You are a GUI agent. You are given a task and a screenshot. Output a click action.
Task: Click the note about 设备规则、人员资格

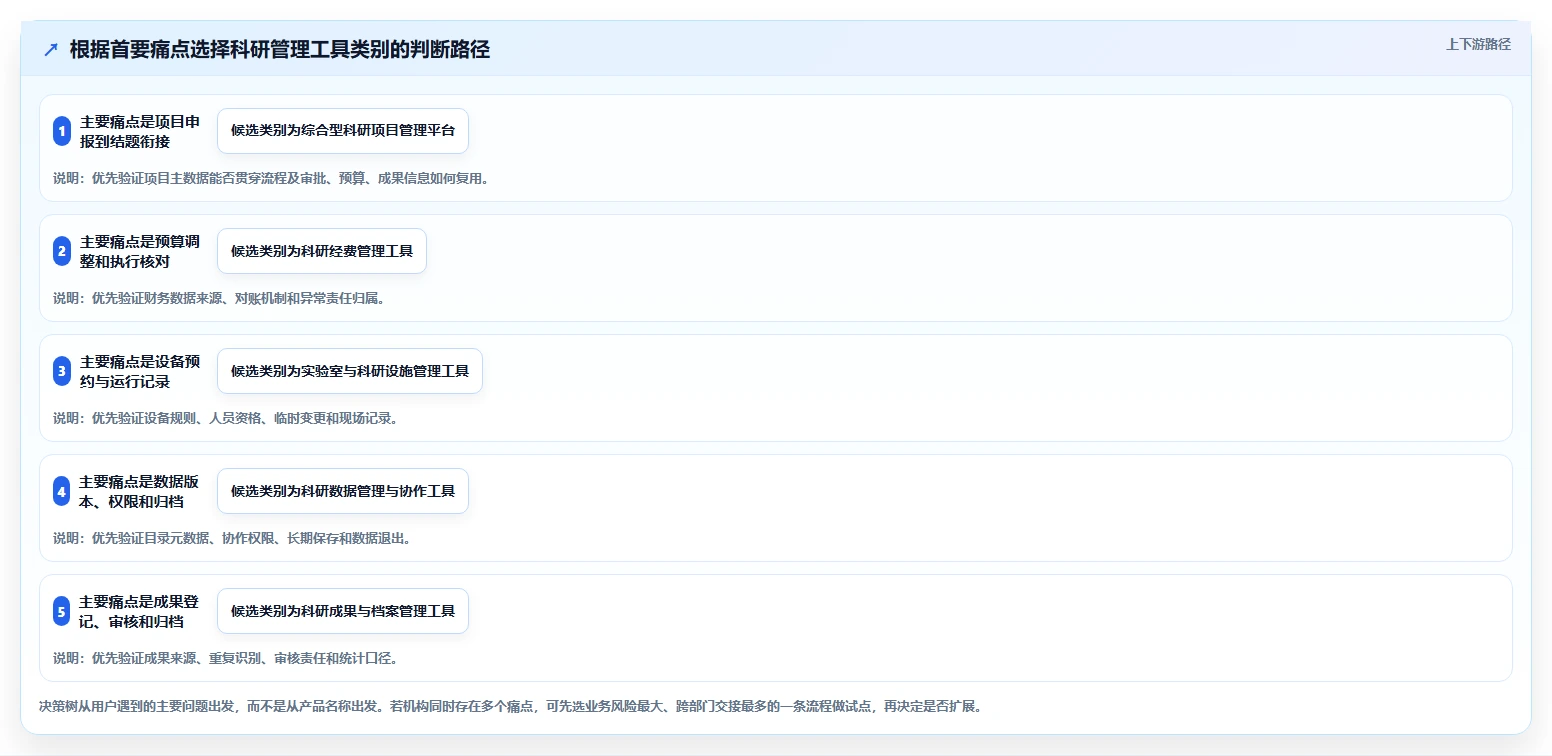click(x=226, y=418)
